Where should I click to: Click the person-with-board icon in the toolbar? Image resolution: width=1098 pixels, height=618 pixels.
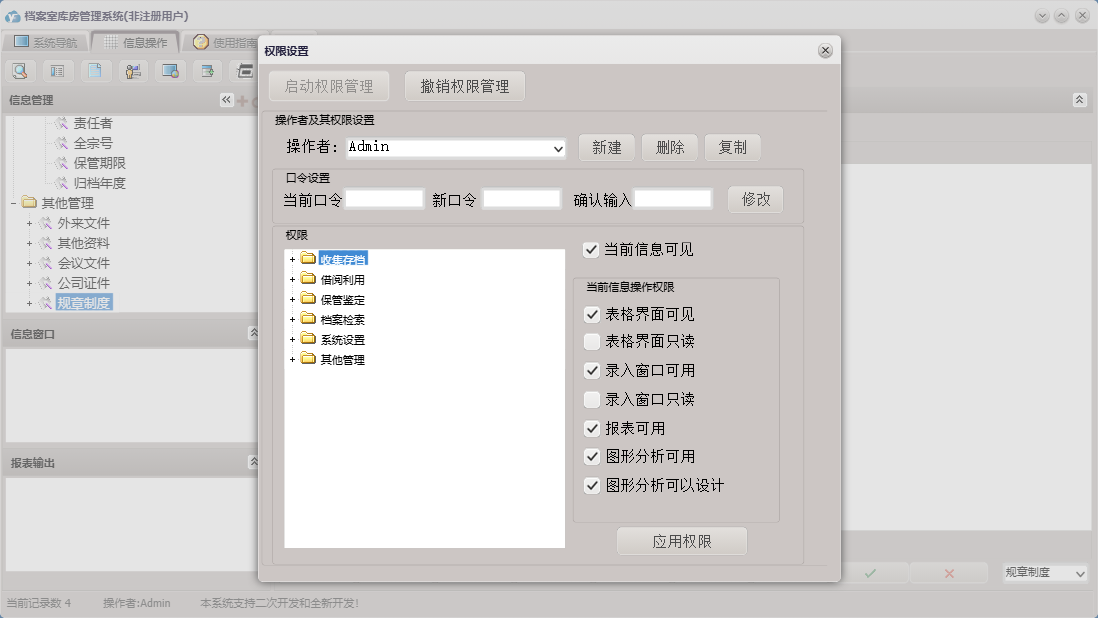tap(132, 71)
